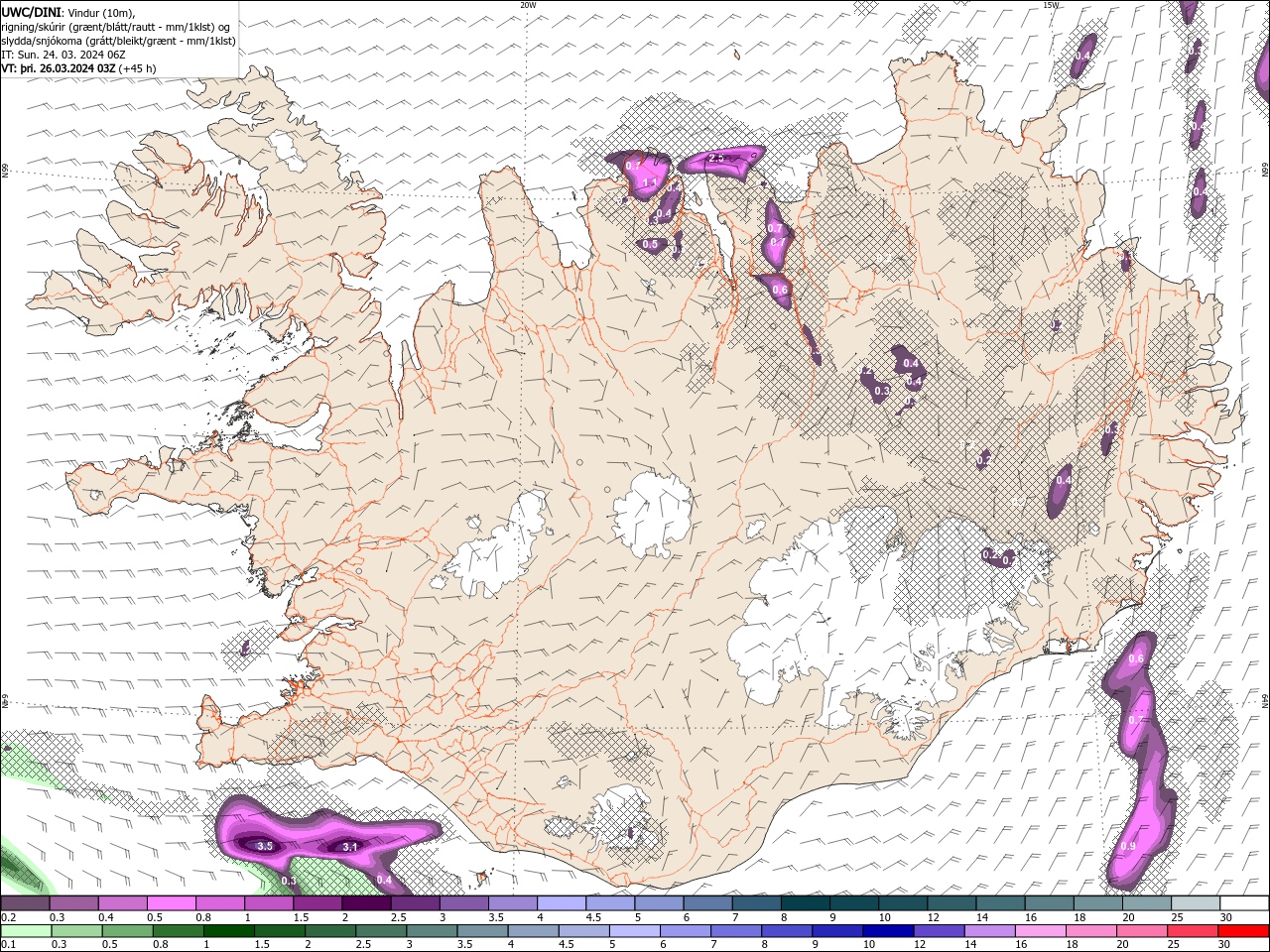Click the white swatch labeled 30 in the top legend row
The image size is (1270, 952).
[1243, 903]
